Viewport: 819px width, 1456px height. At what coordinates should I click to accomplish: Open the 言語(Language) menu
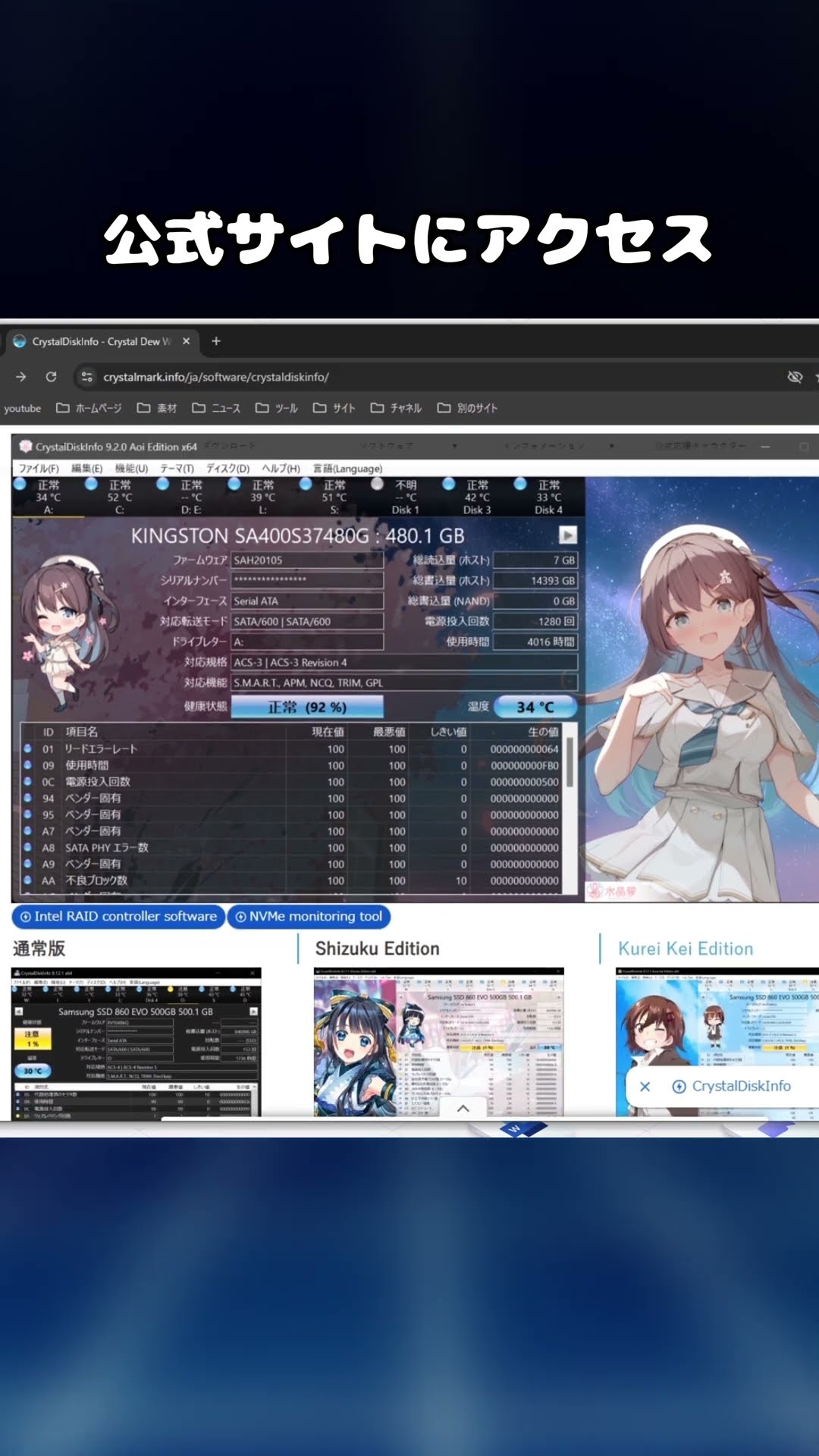pyautogui.click(x=347, y=469)
